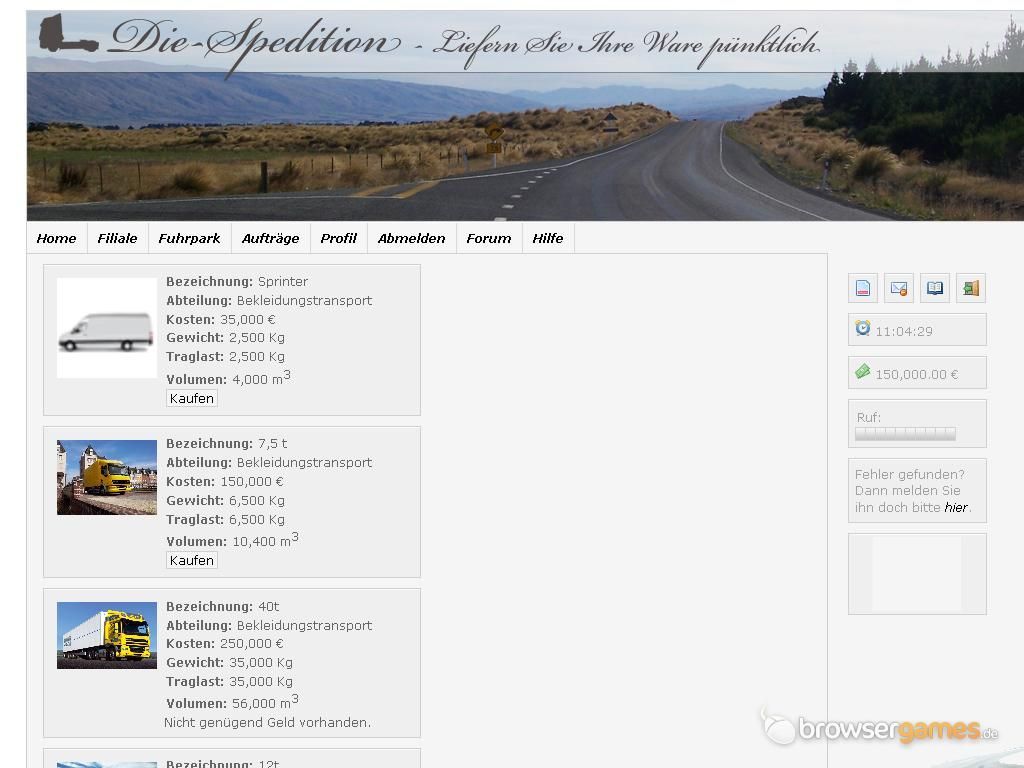Viewport: 1024px width, 768px height.
Task: Click the Die-Spedition header title
Action: point(255,43)
